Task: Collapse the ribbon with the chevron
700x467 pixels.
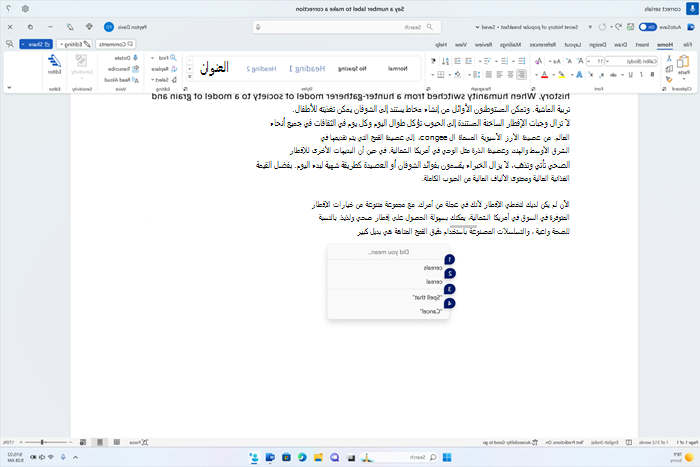Action: coord(9,88)
